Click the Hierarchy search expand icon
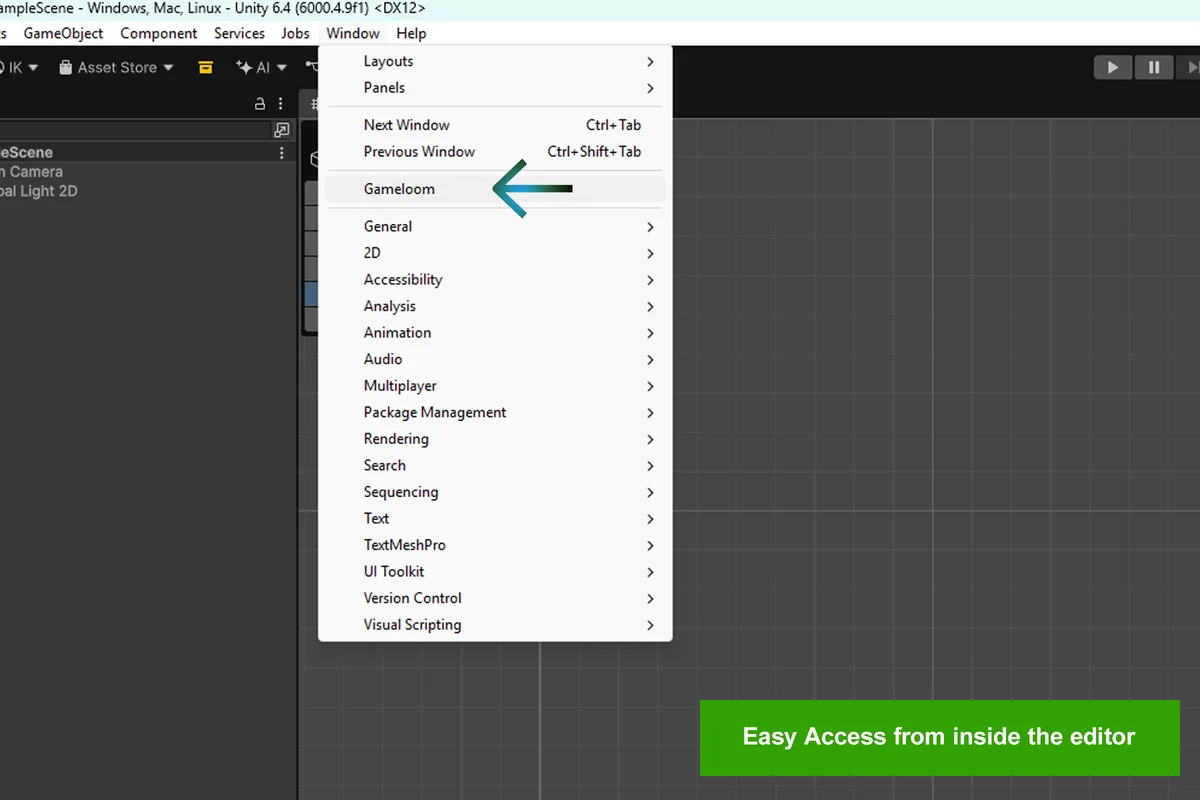The width and height of the screenshot is (1200, 800). coord(282,130)
